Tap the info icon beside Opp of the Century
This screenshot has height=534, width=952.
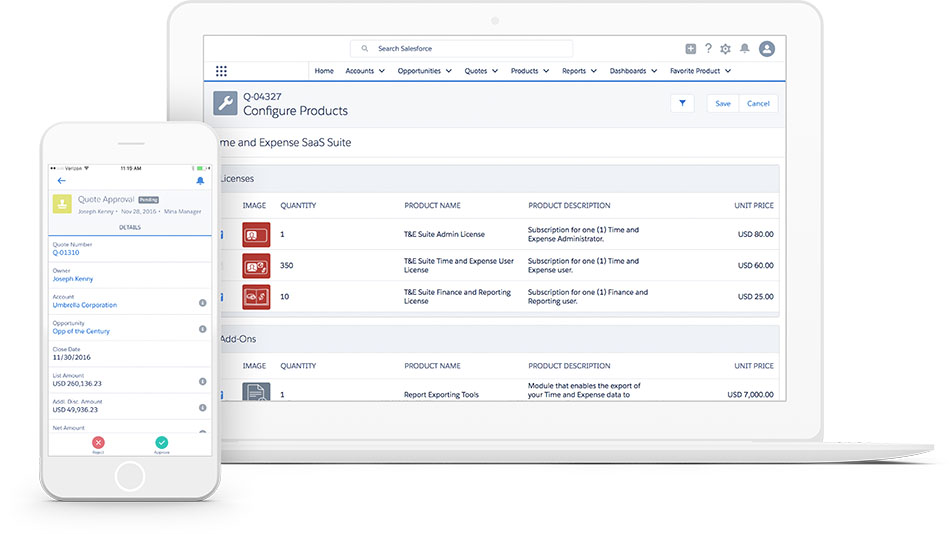coord(203,329)
